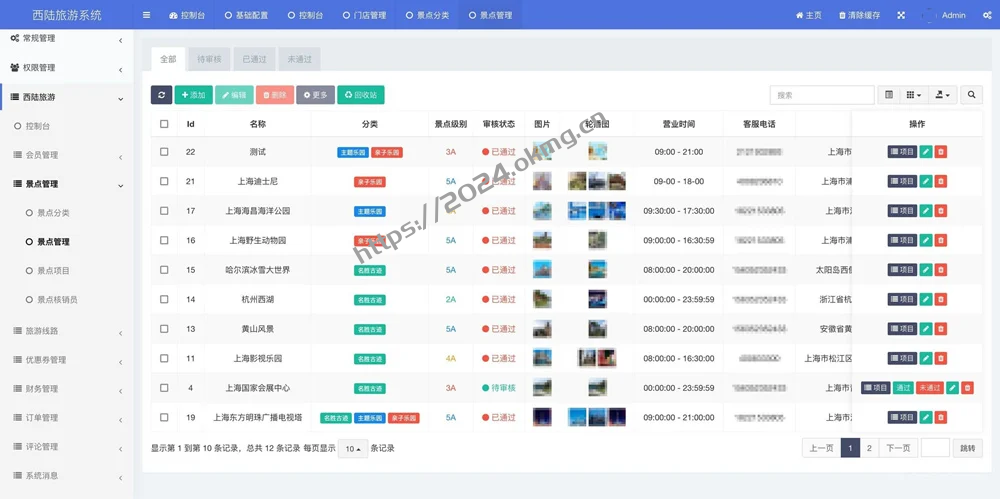1000x499 pixels.
Task: Tick checkbox for row Id 4
Action: coord(164,387)
